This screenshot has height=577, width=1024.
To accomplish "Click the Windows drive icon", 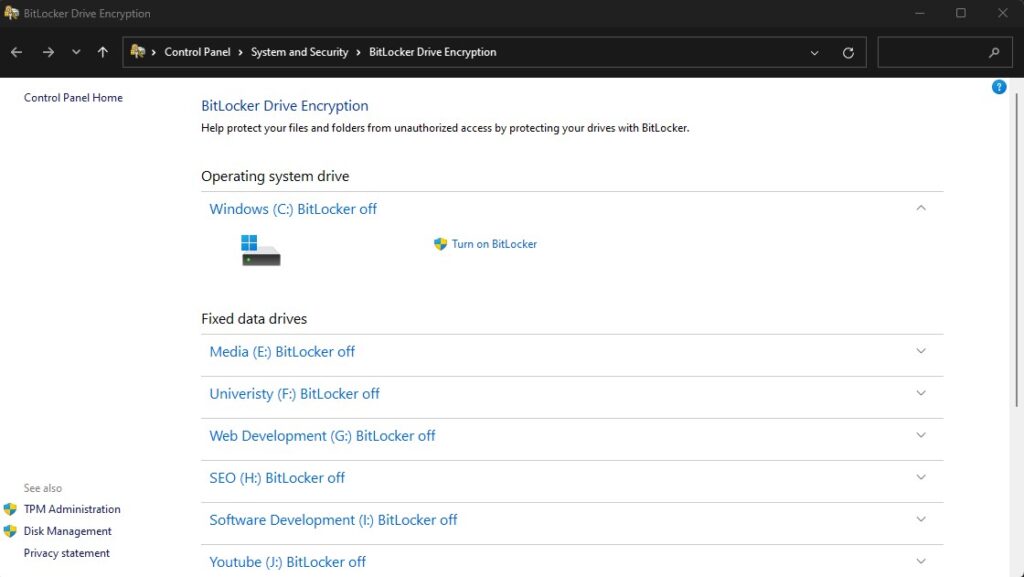I will pos(261,251).
